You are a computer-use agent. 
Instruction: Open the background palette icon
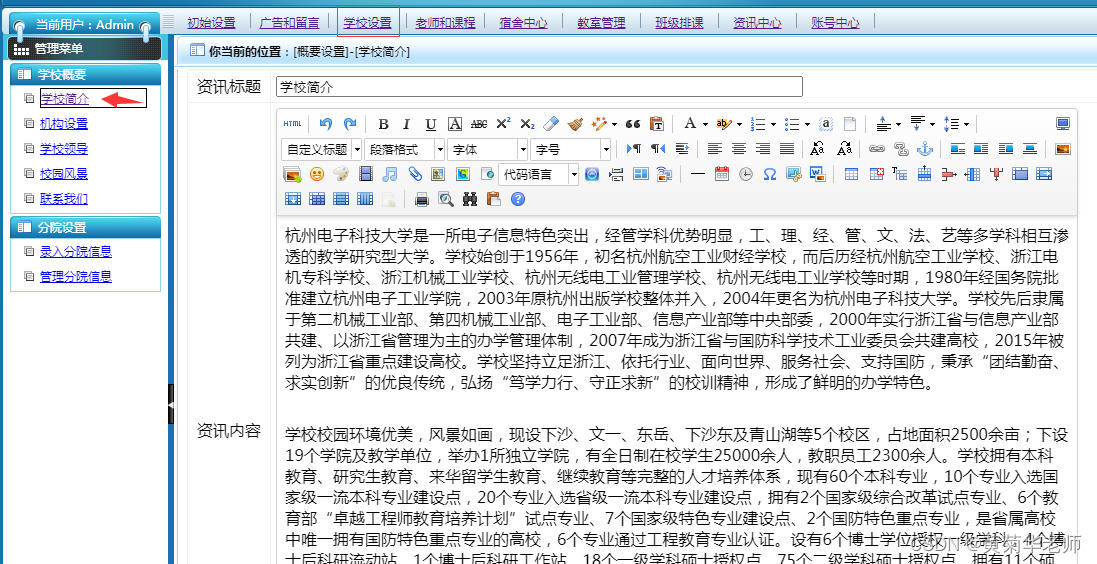(x=341, y=174)
